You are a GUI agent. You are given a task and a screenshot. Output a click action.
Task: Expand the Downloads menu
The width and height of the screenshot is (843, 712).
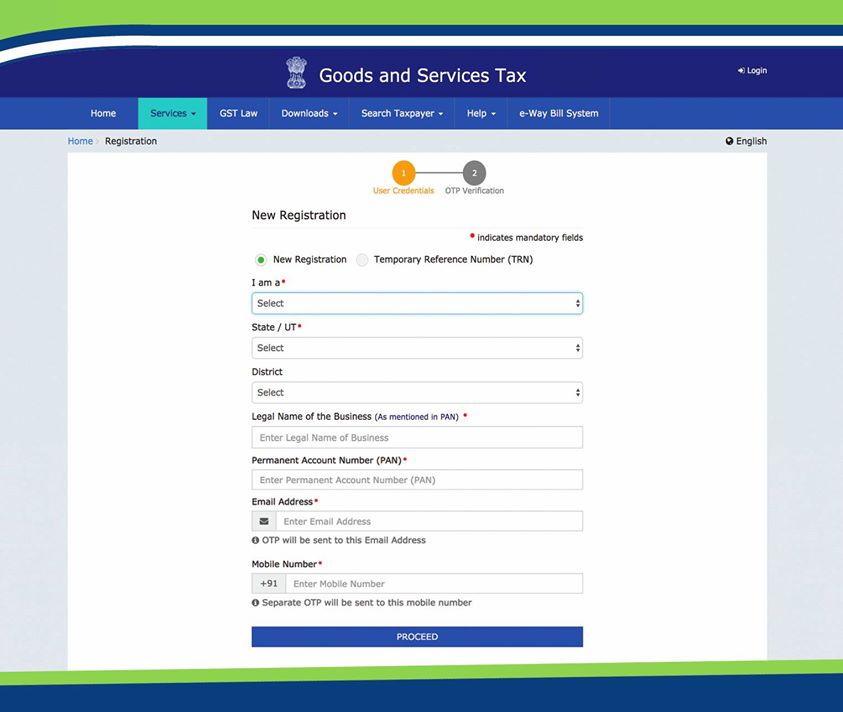tap(309, 113)
